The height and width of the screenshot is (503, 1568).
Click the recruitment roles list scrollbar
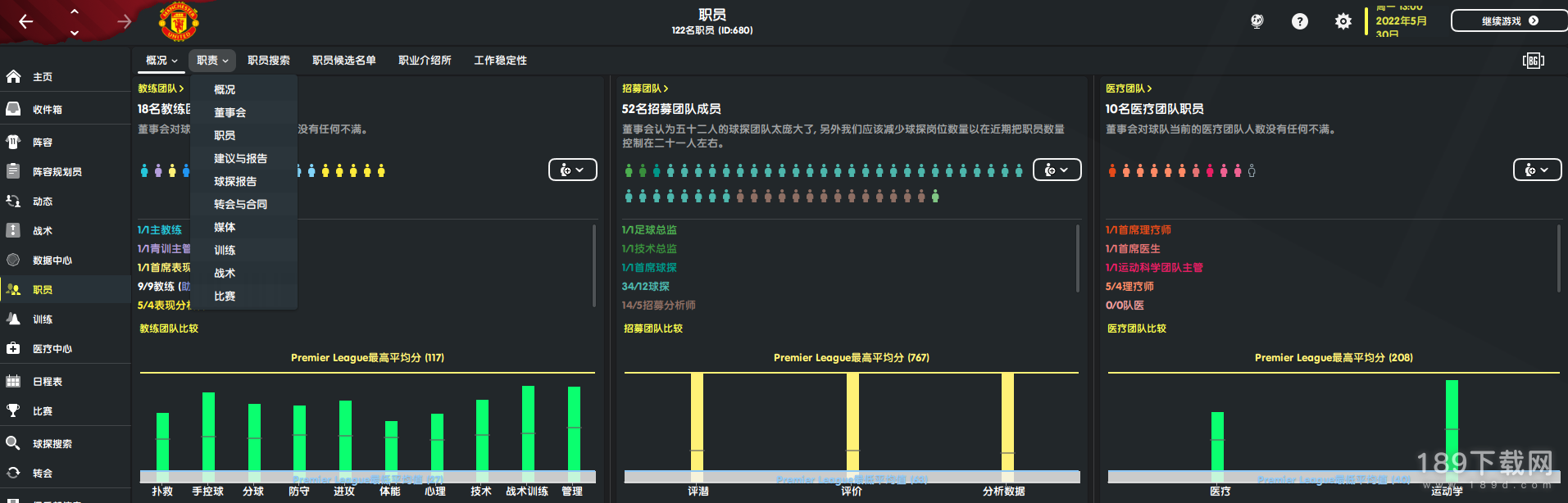tap(1077, 258)
